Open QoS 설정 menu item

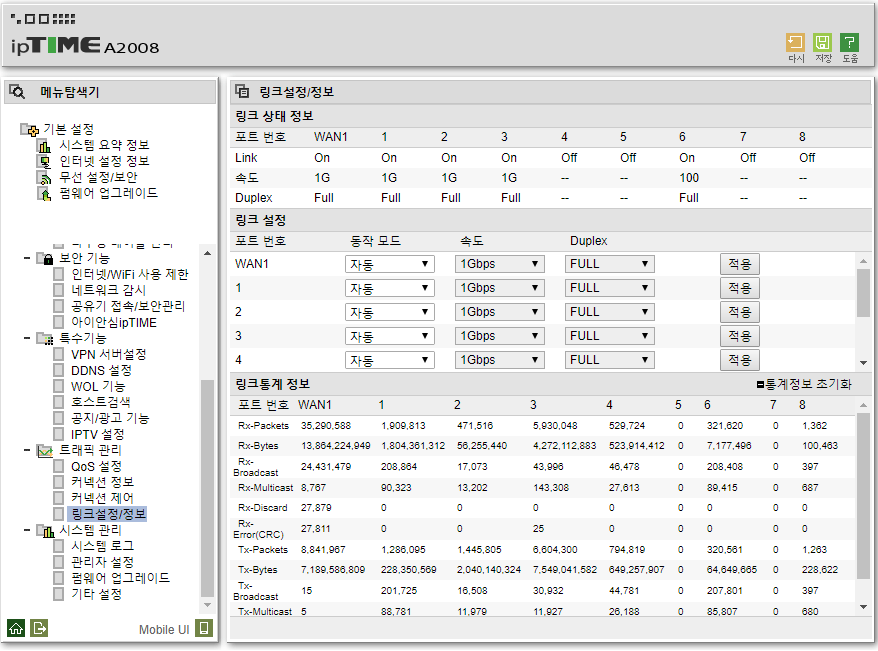pyautogui.click(x=96, y=466)
